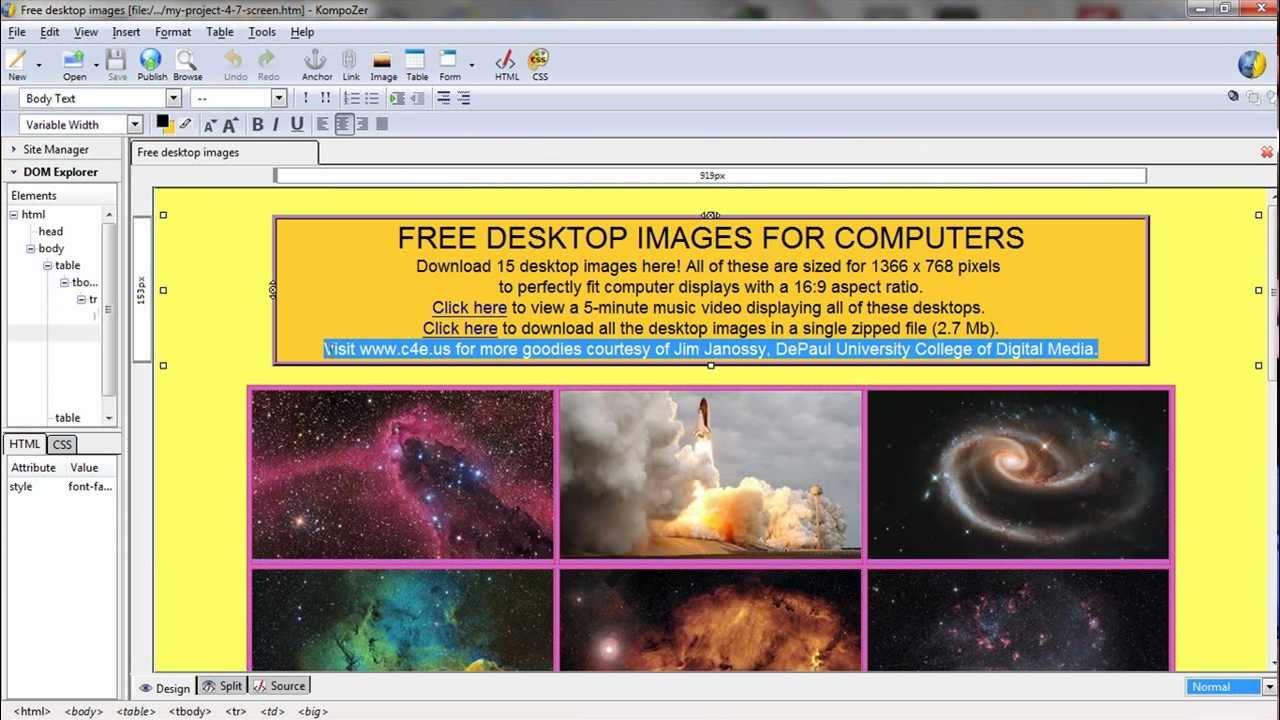Select the Free desktop images document tab
This screenshot has height=720, width=1280.
(x=224, y=153)
